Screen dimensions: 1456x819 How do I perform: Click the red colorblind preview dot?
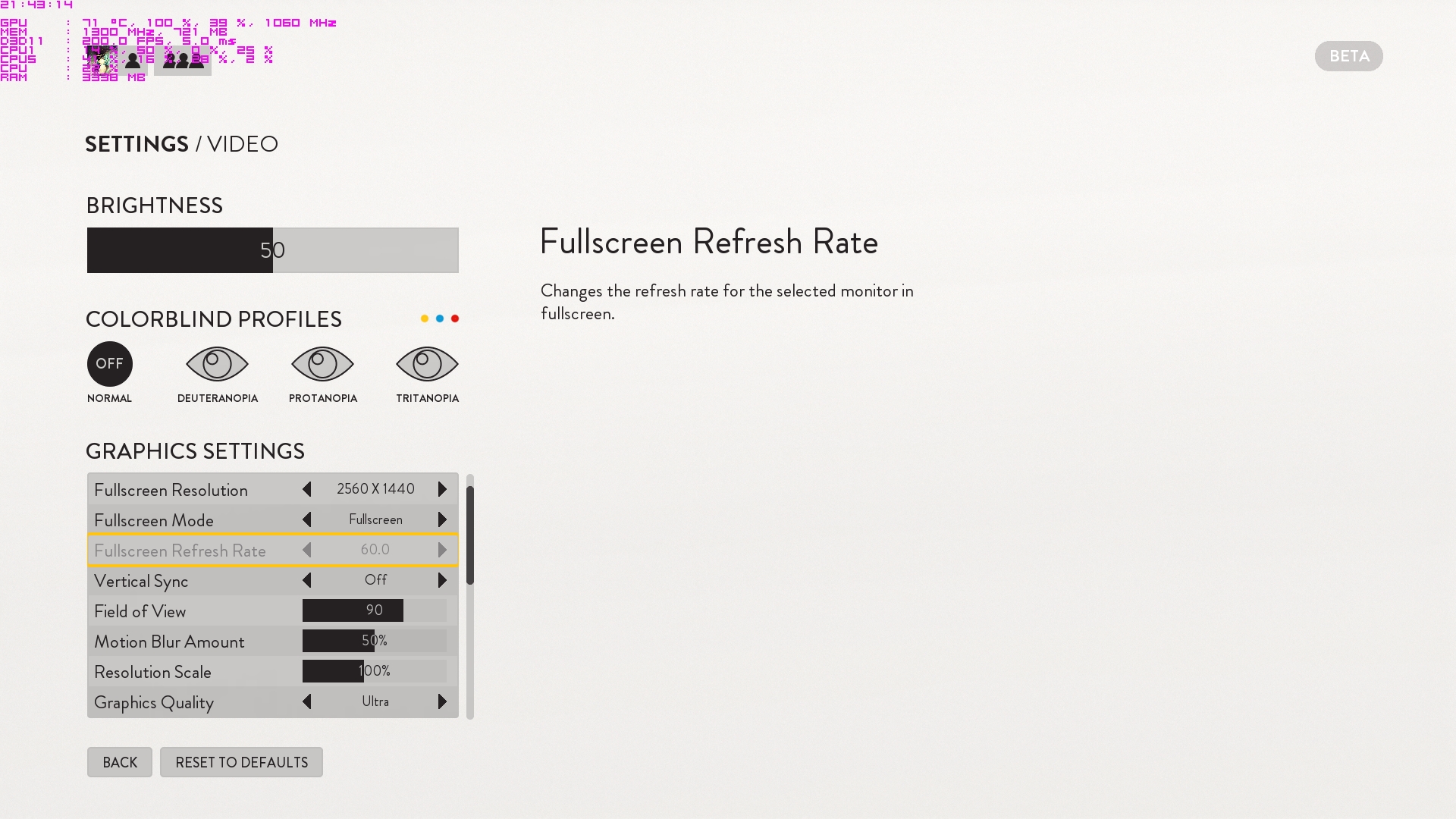(455, 318)
